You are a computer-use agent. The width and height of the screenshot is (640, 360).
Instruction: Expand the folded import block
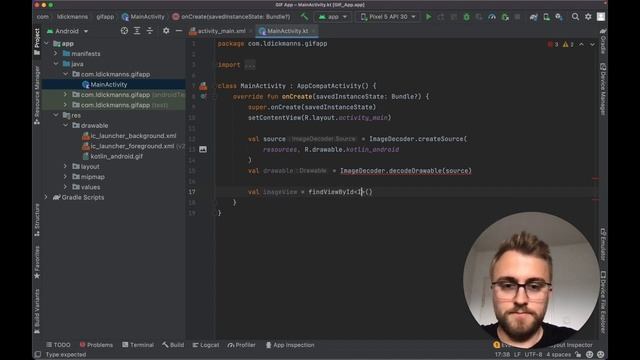(x=249, y=65)
